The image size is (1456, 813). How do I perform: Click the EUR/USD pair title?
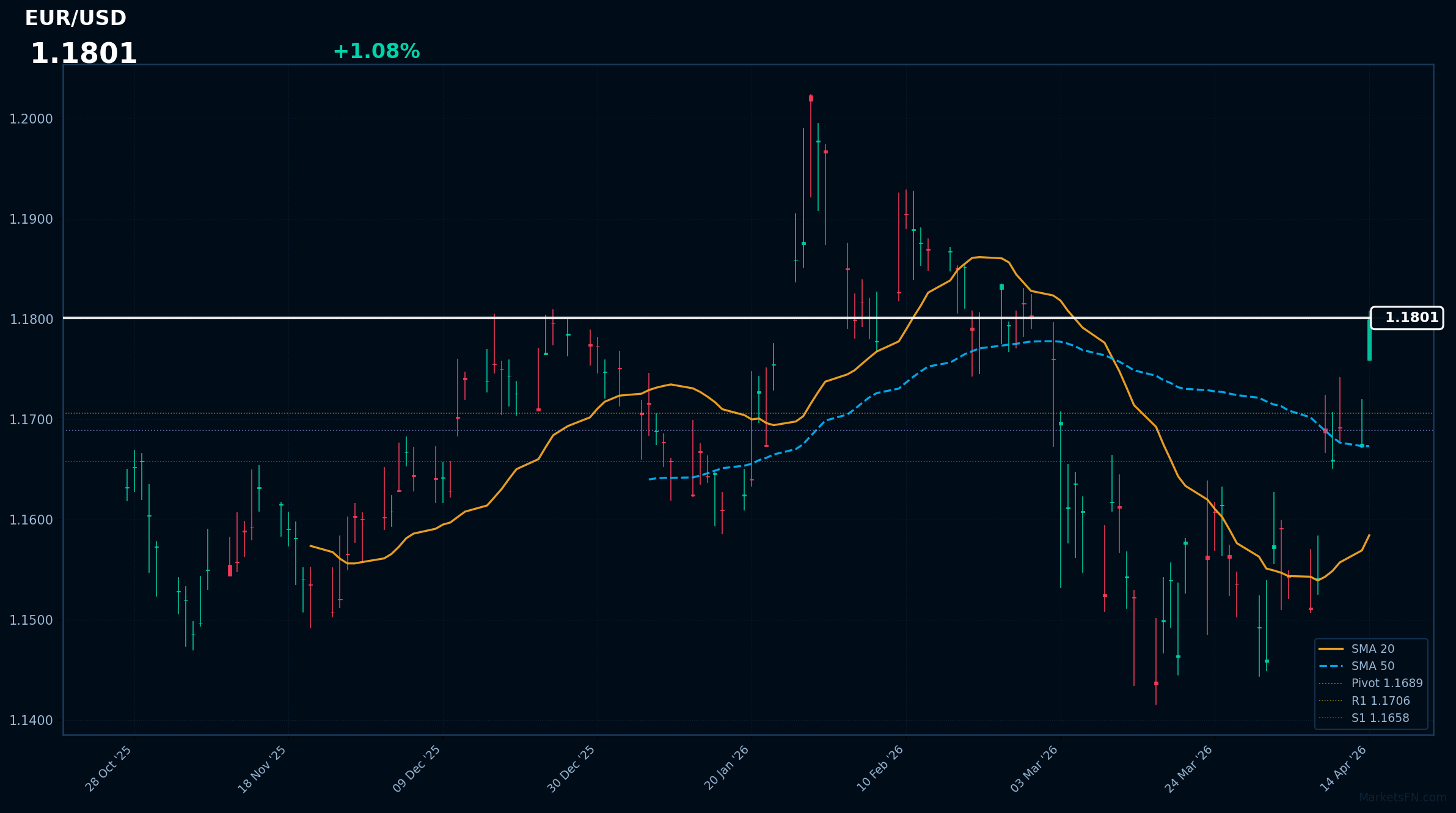[x=76, y=18]
